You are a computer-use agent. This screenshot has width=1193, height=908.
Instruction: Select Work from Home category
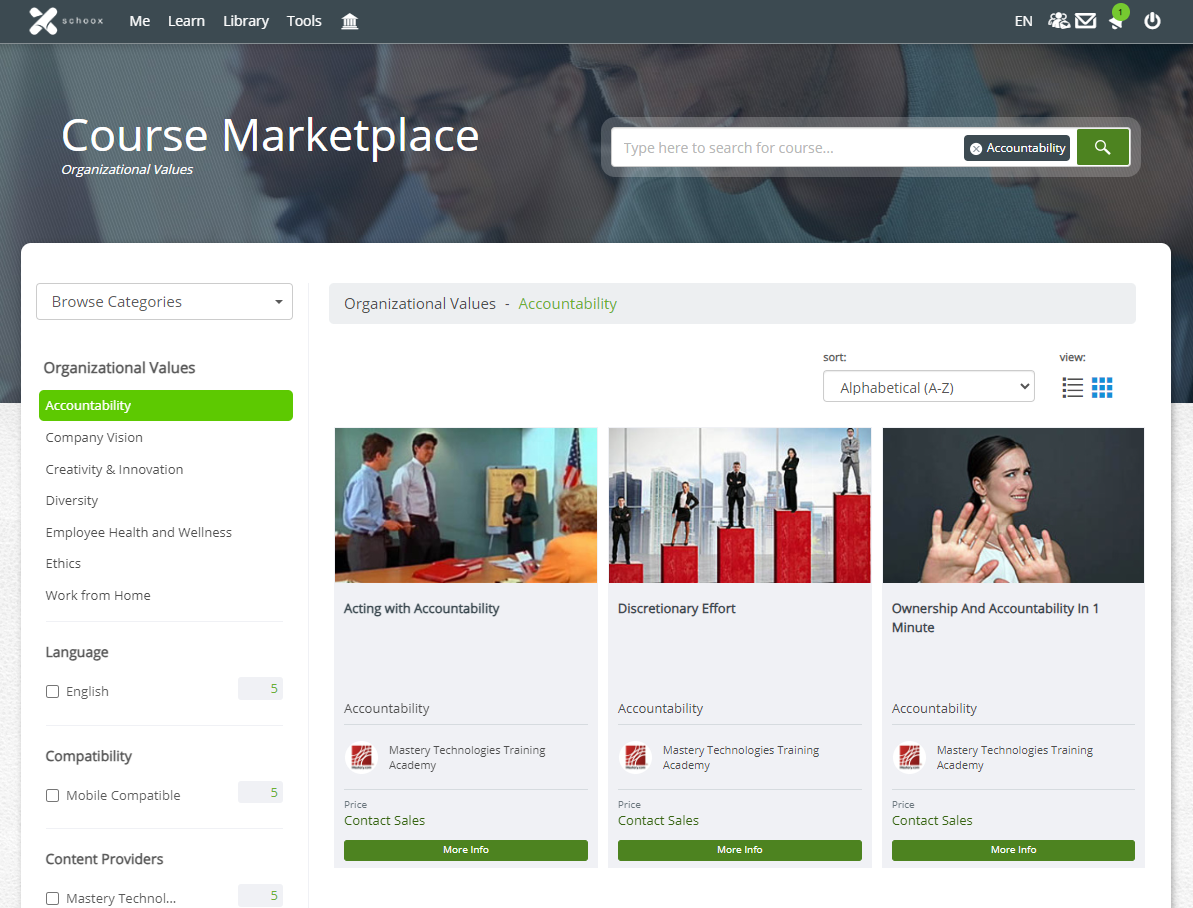(98, 596)
